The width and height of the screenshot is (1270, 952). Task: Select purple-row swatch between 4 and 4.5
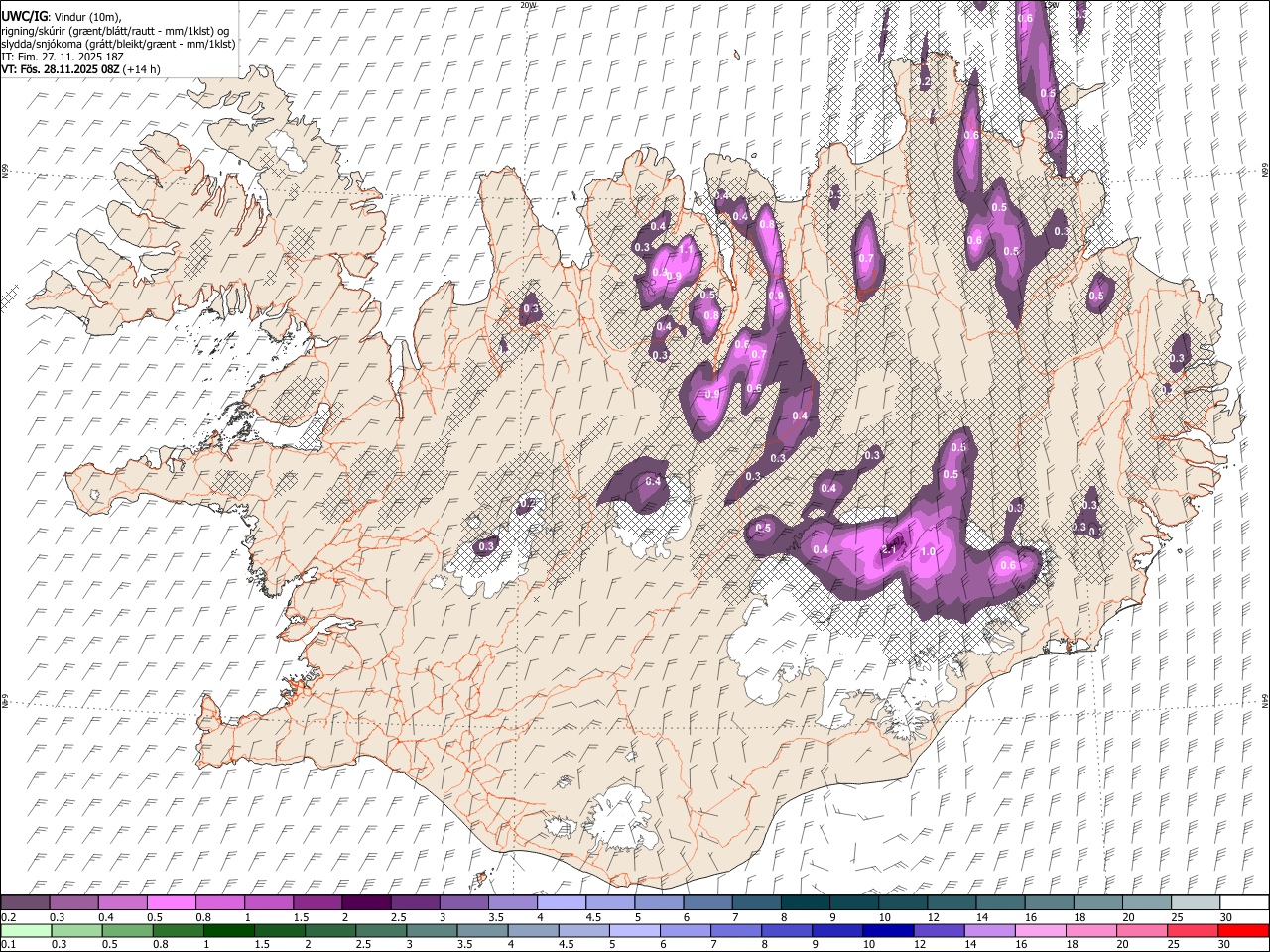tap(562, 902)
